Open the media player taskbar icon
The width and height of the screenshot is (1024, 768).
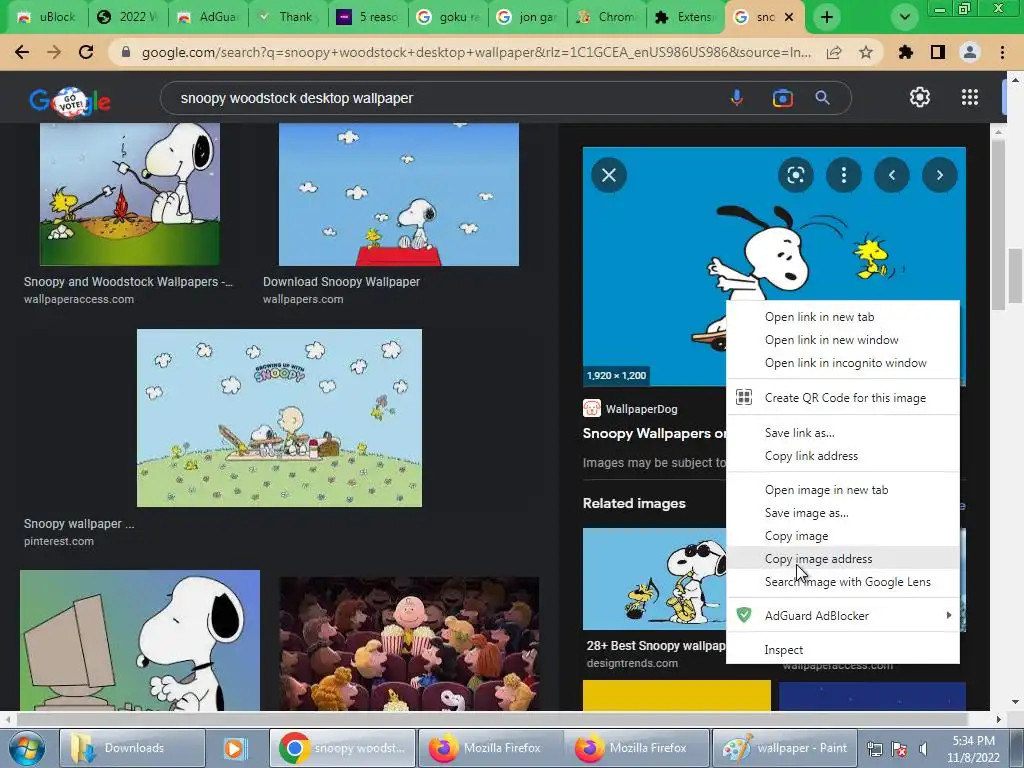pos(234,748)
